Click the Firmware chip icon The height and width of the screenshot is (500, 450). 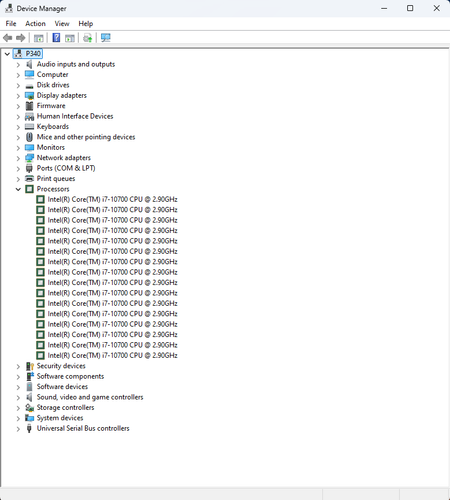tap(29, 106)
